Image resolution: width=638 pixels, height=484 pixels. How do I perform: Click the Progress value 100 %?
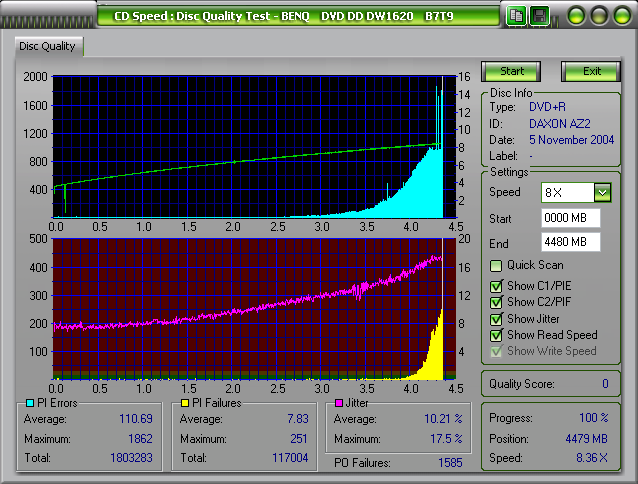[594, 418]
